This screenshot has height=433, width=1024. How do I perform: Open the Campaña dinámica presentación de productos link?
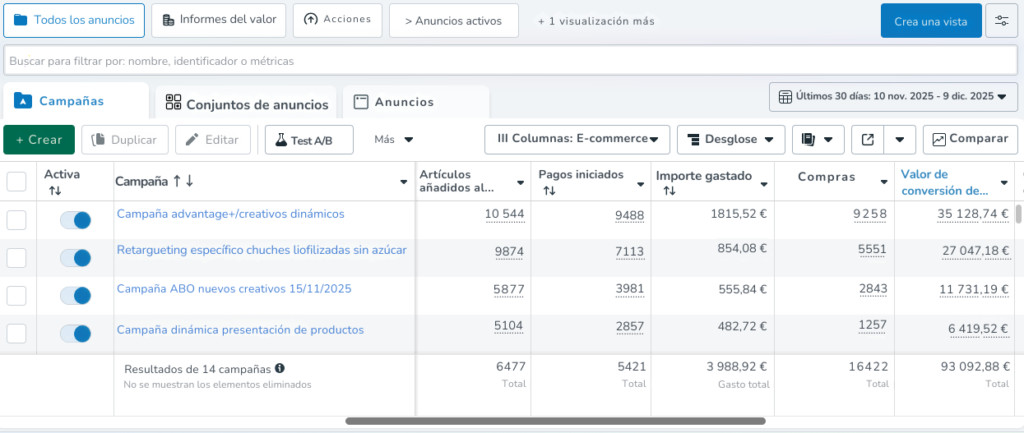pyautogui.click(x=240, y=329)
